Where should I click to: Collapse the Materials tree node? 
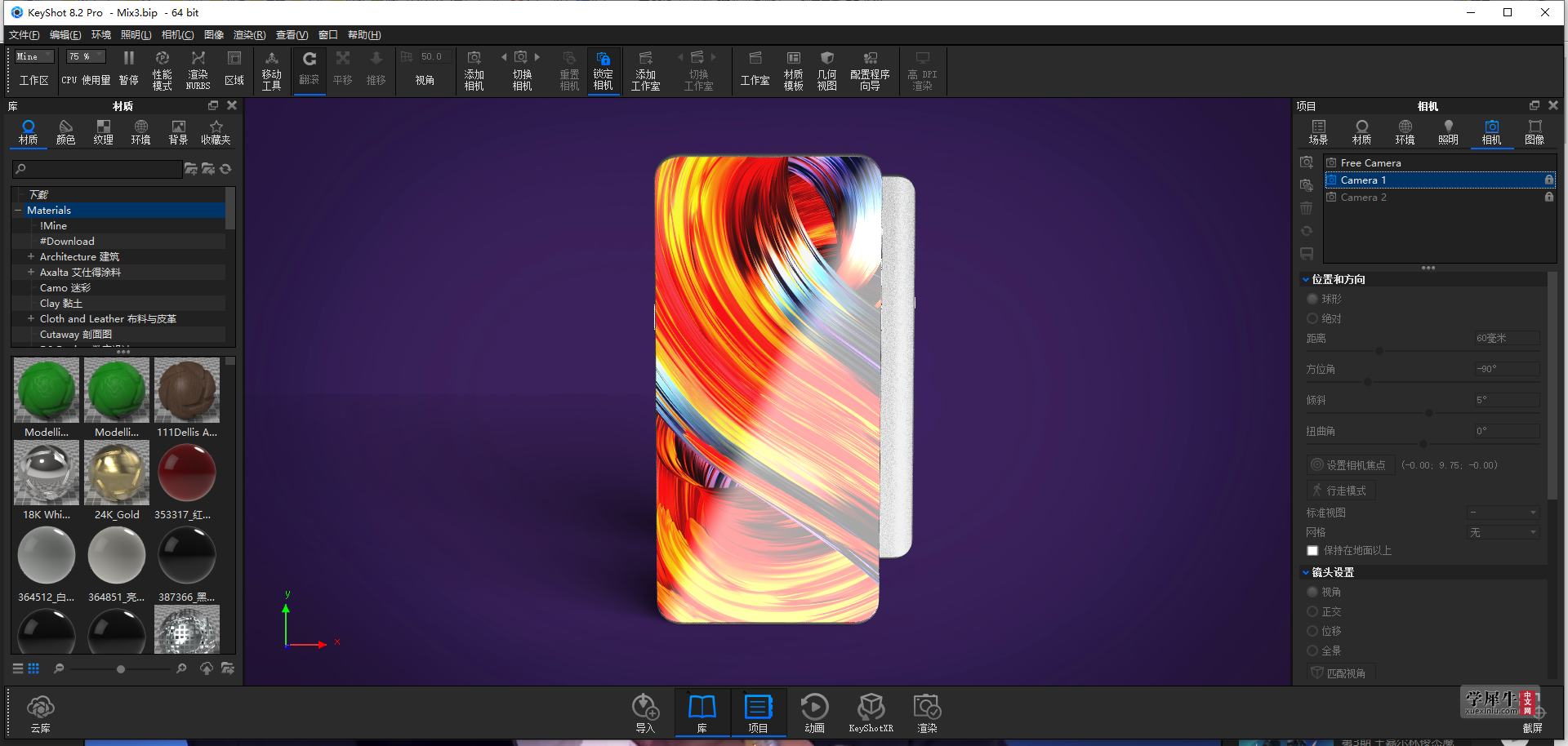pyautogui.click(x=18, y=211)
